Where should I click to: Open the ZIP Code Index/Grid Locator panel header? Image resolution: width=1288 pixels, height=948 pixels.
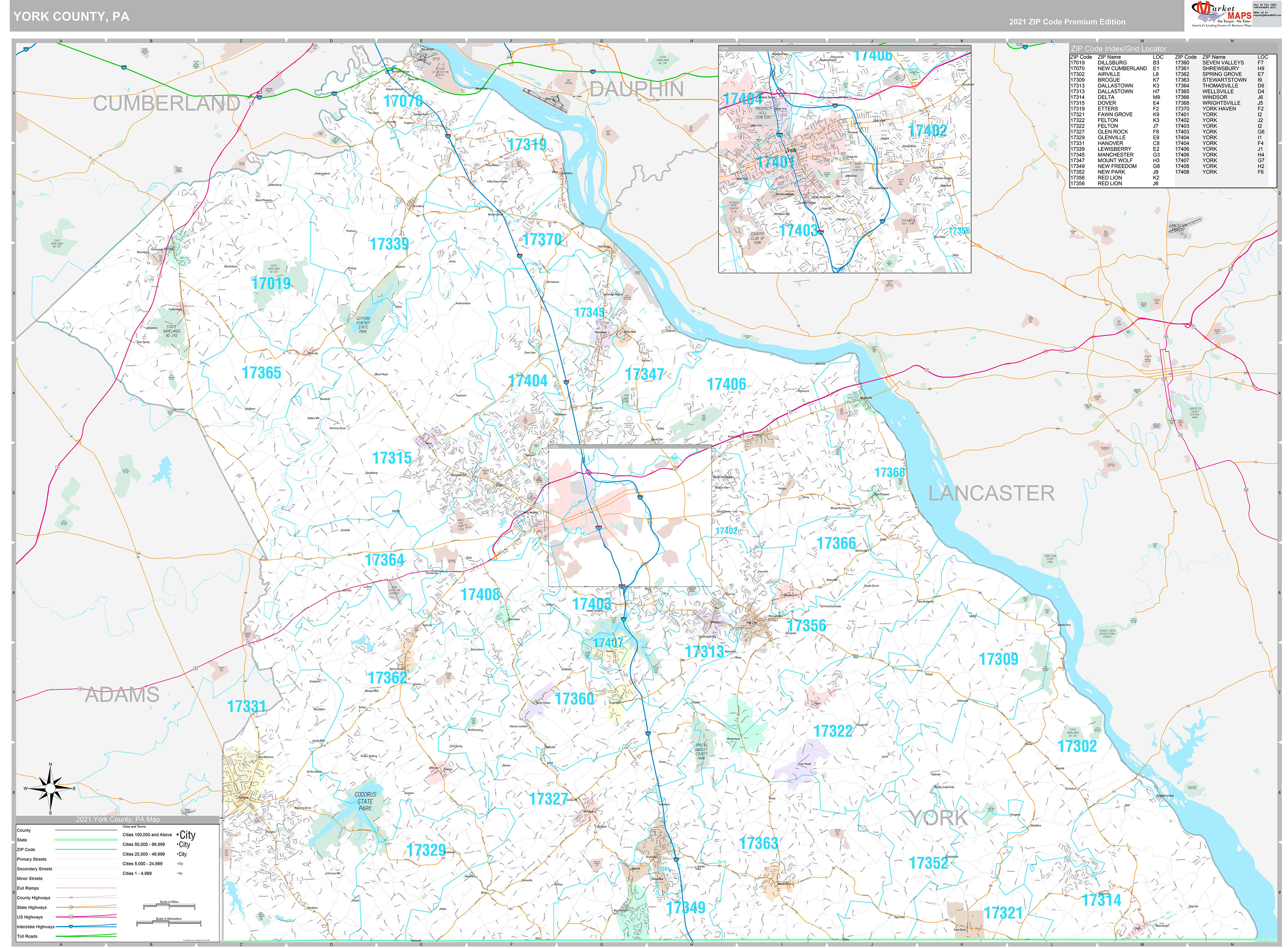(1119, 49)
